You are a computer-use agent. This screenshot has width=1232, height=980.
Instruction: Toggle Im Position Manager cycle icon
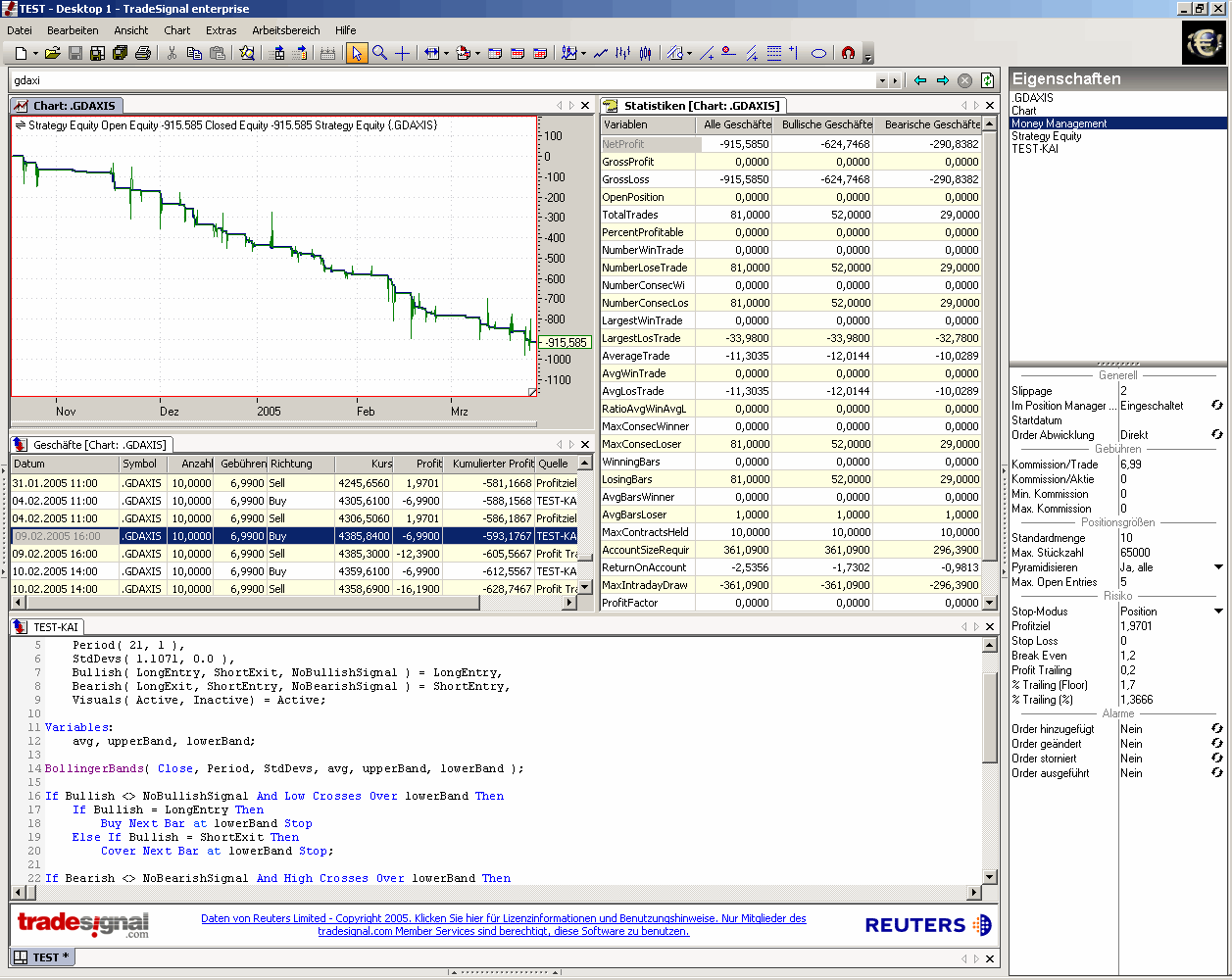click(x=1216, y=405)
